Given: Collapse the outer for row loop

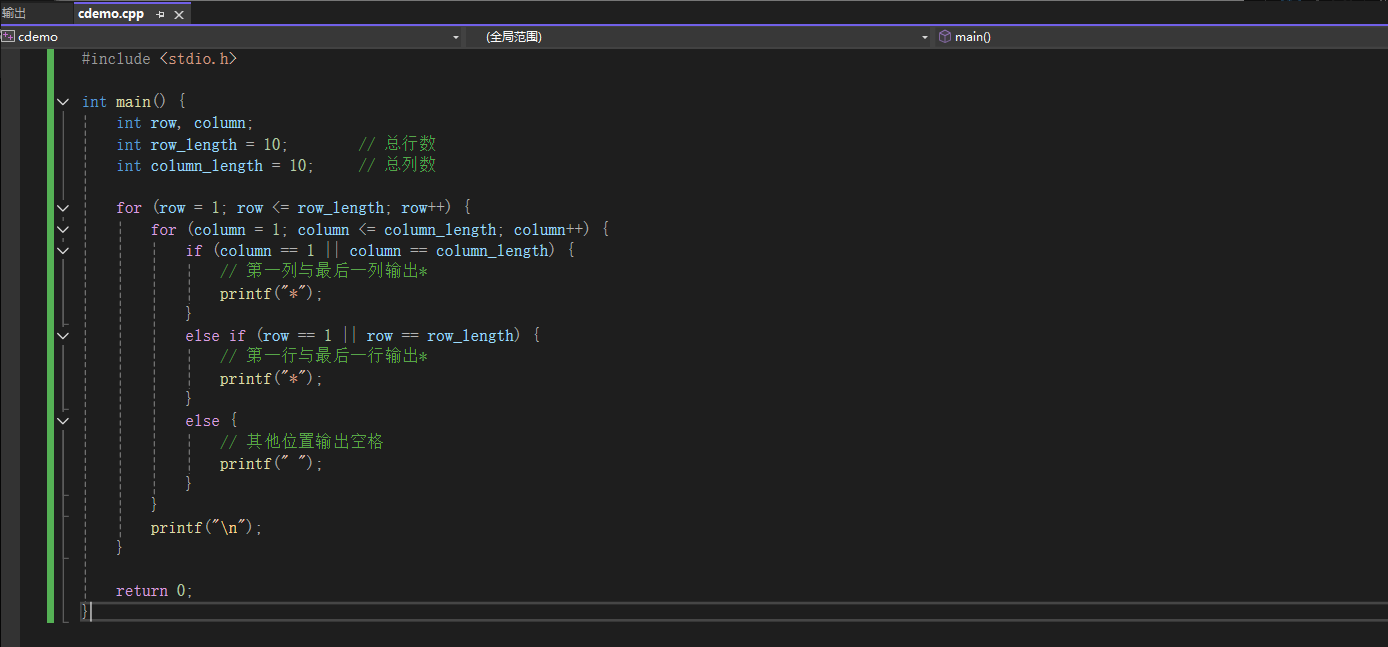Looking at the screenshot, I should [x=63, y=208].
